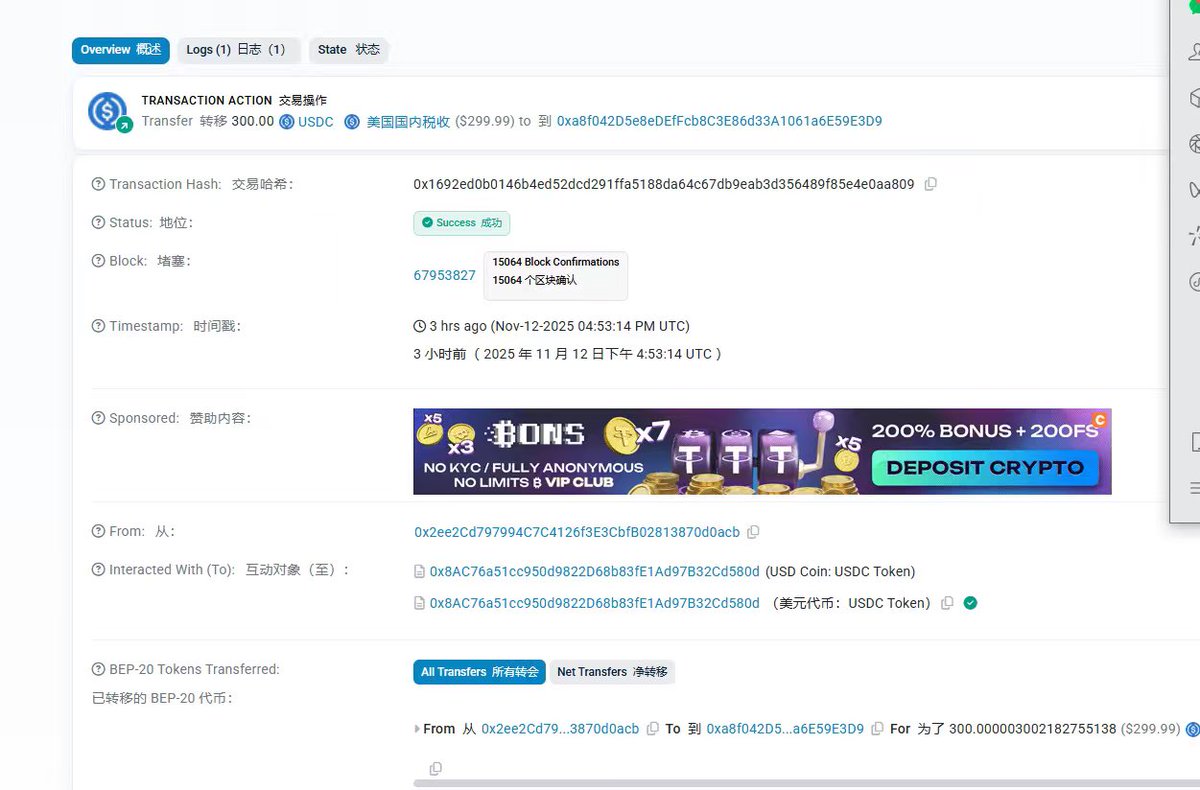Open sender address 0x2ee2Cd797994C7C4126f3E3CbfB02813870d0acb
The image size is (1200, 790).
click(x=577, y=532)
